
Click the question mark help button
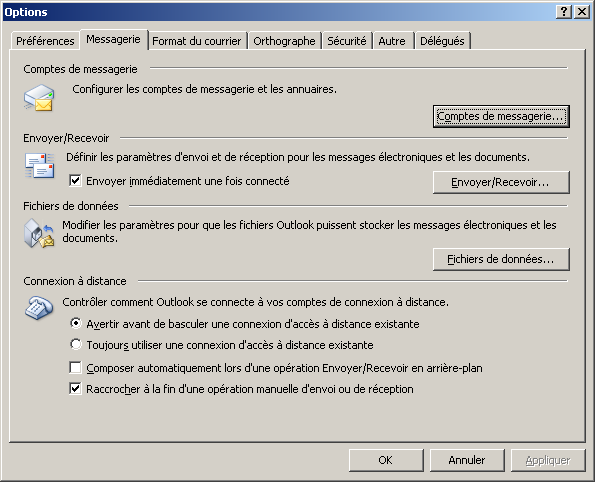[x=564, y=12]
